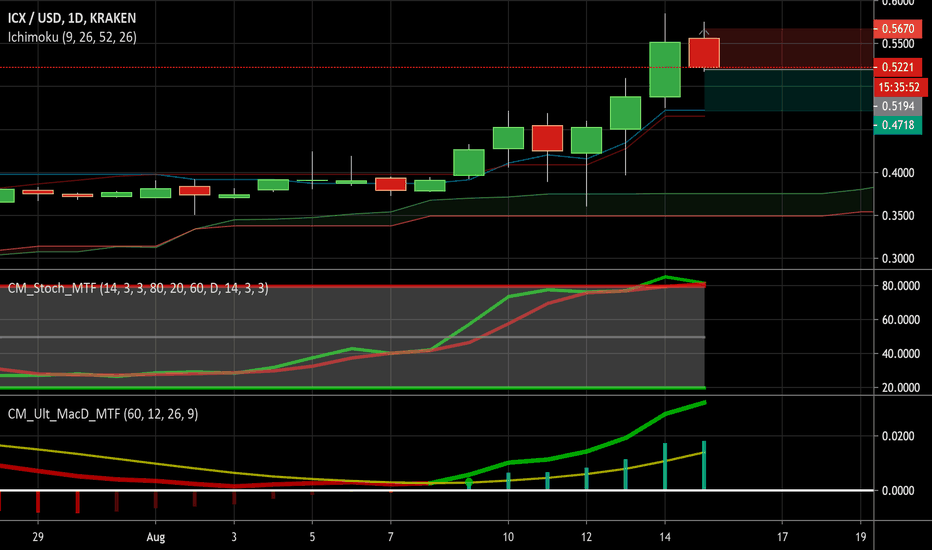The width and height of the screenshot is (932, 550).
Task: Click the 0.0200 MACD axis value
Action: tap(898, 436)
